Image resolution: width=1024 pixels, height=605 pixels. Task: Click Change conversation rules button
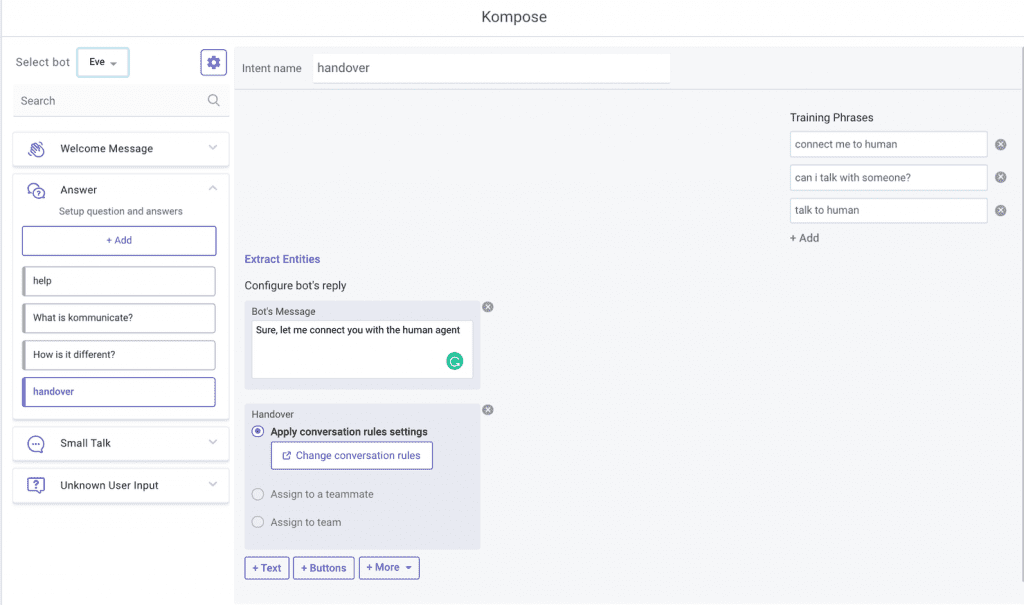tap(351, 455)
